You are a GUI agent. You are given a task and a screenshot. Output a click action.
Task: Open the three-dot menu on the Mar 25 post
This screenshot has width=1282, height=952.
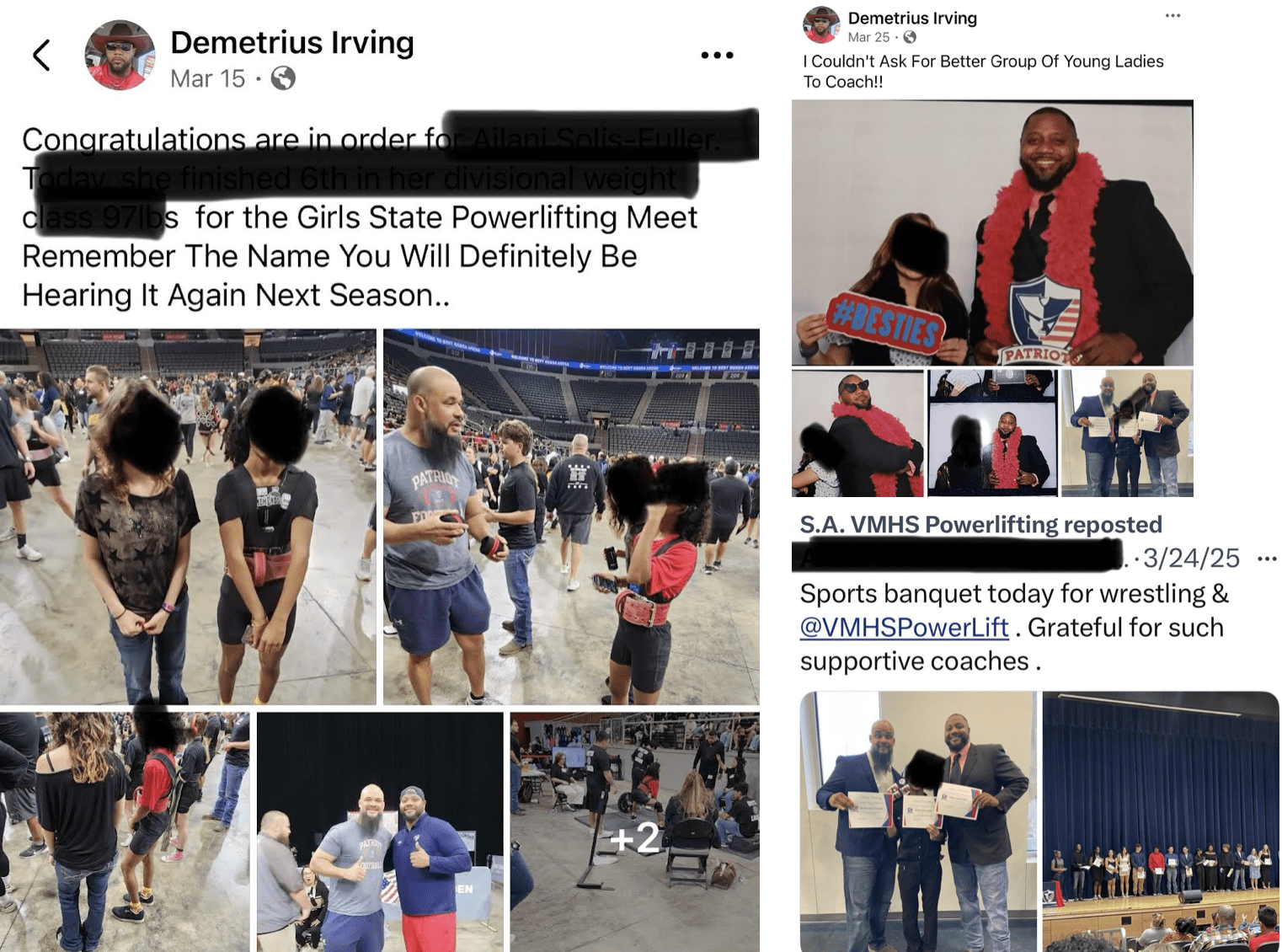pyautogui.click(x=1172, y=16)
